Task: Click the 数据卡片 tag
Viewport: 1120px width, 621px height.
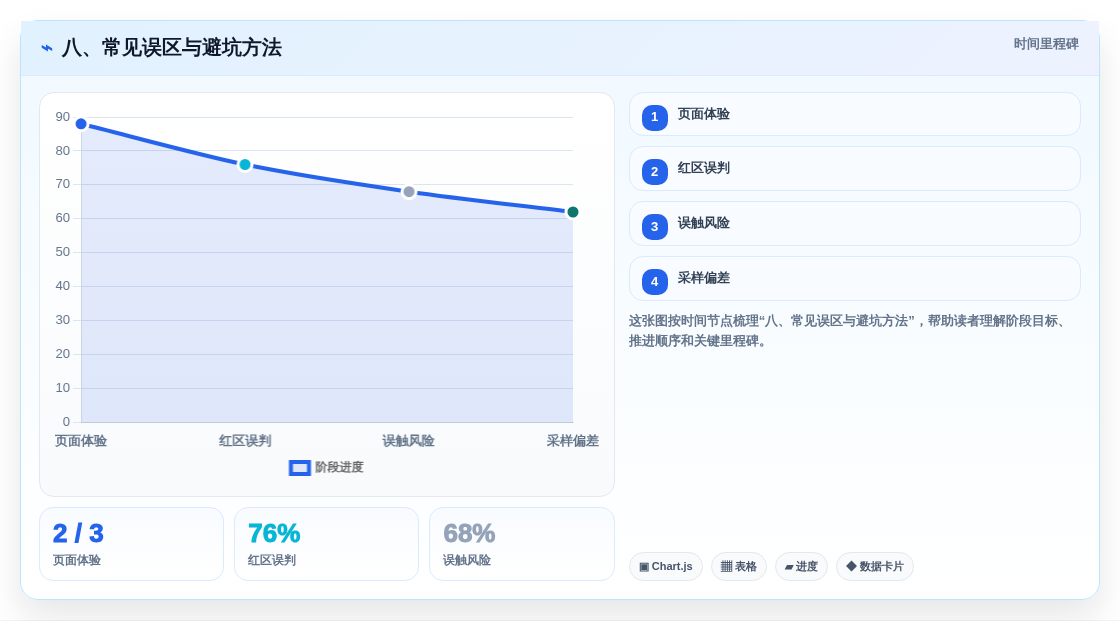Action: point(875,567)
